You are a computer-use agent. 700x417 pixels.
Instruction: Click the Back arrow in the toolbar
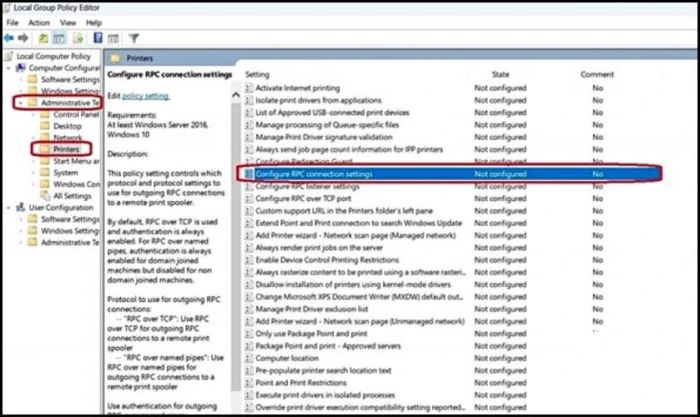click(x=9, y=38)
